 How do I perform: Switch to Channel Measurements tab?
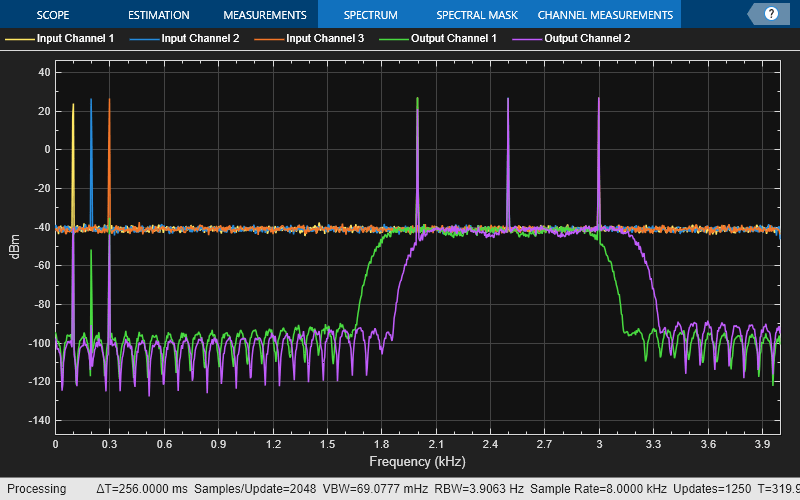605,15
